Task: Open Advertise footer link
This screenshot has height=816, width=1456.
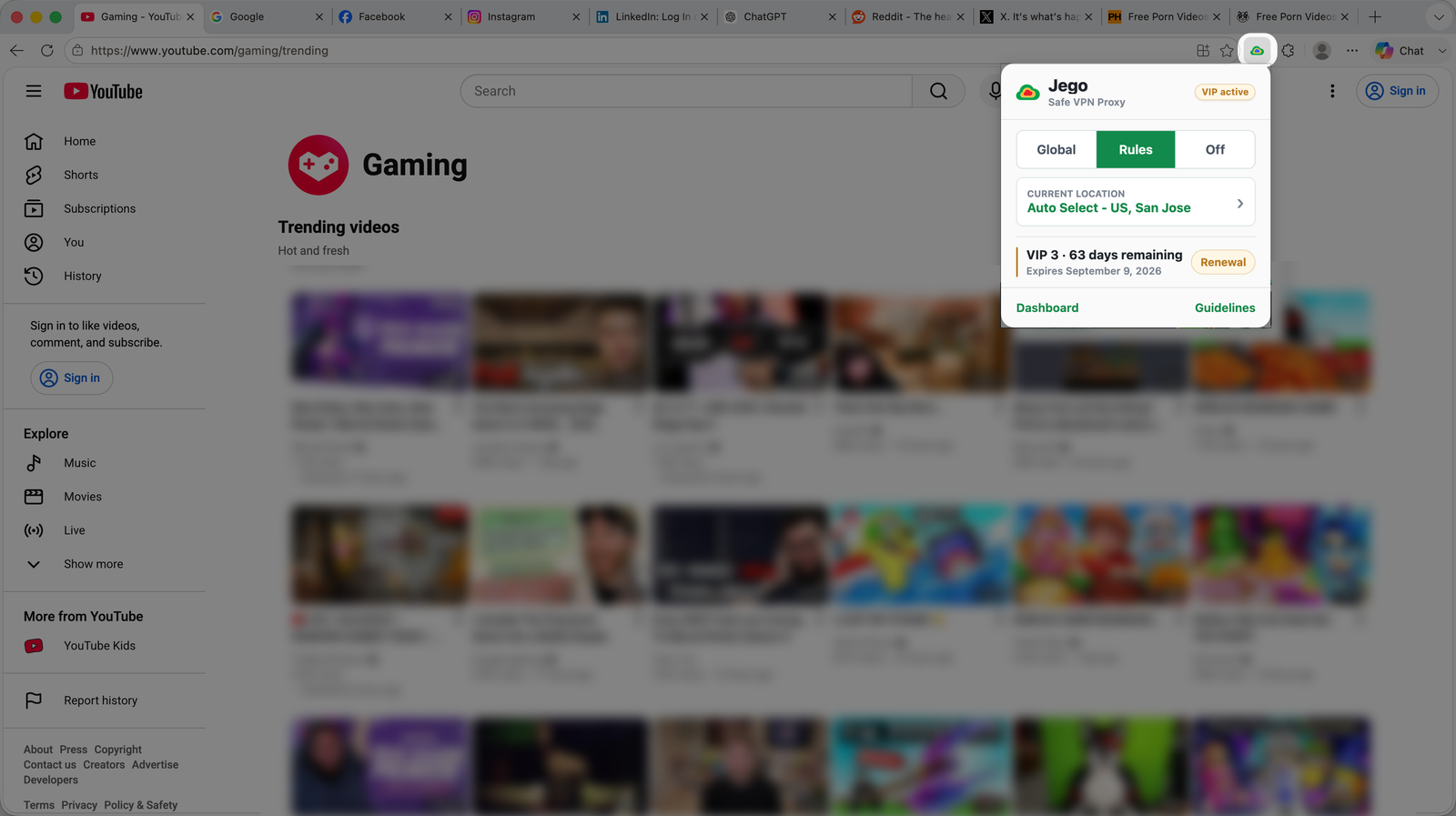Action: [x=155, y=765]
